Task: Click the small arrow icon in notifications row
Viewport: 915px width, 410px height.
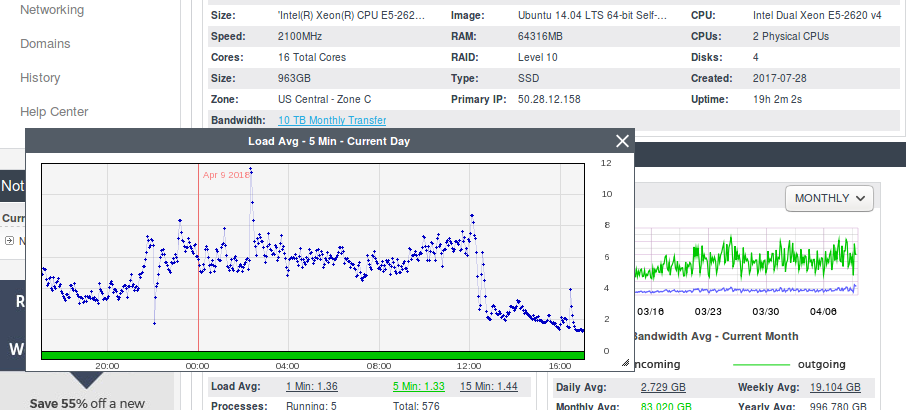Action: [x=9, y=240]
